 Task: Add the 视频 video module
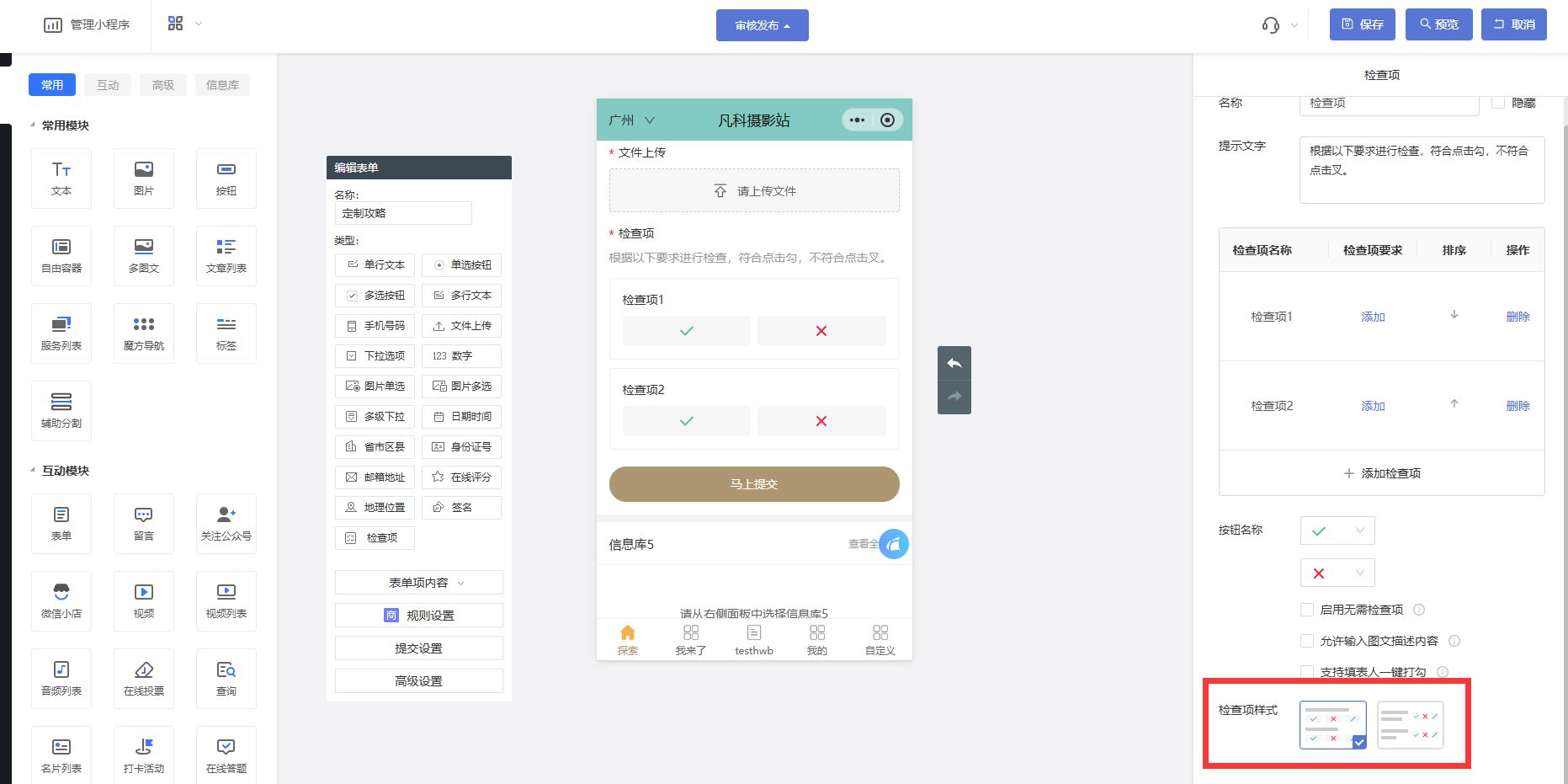144,600
